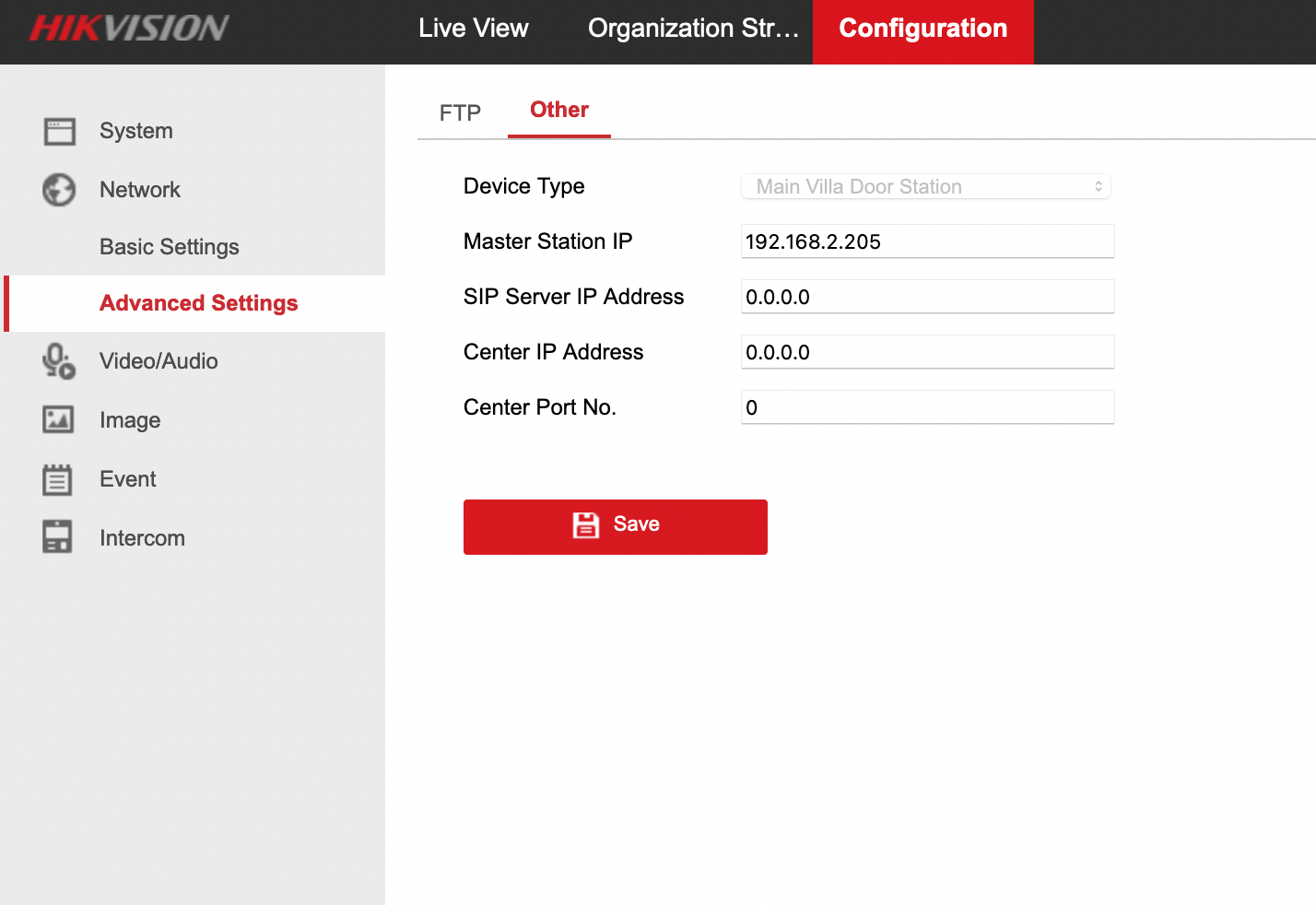
Task: Switch to the FTP tab
Action: pos(460,112)
